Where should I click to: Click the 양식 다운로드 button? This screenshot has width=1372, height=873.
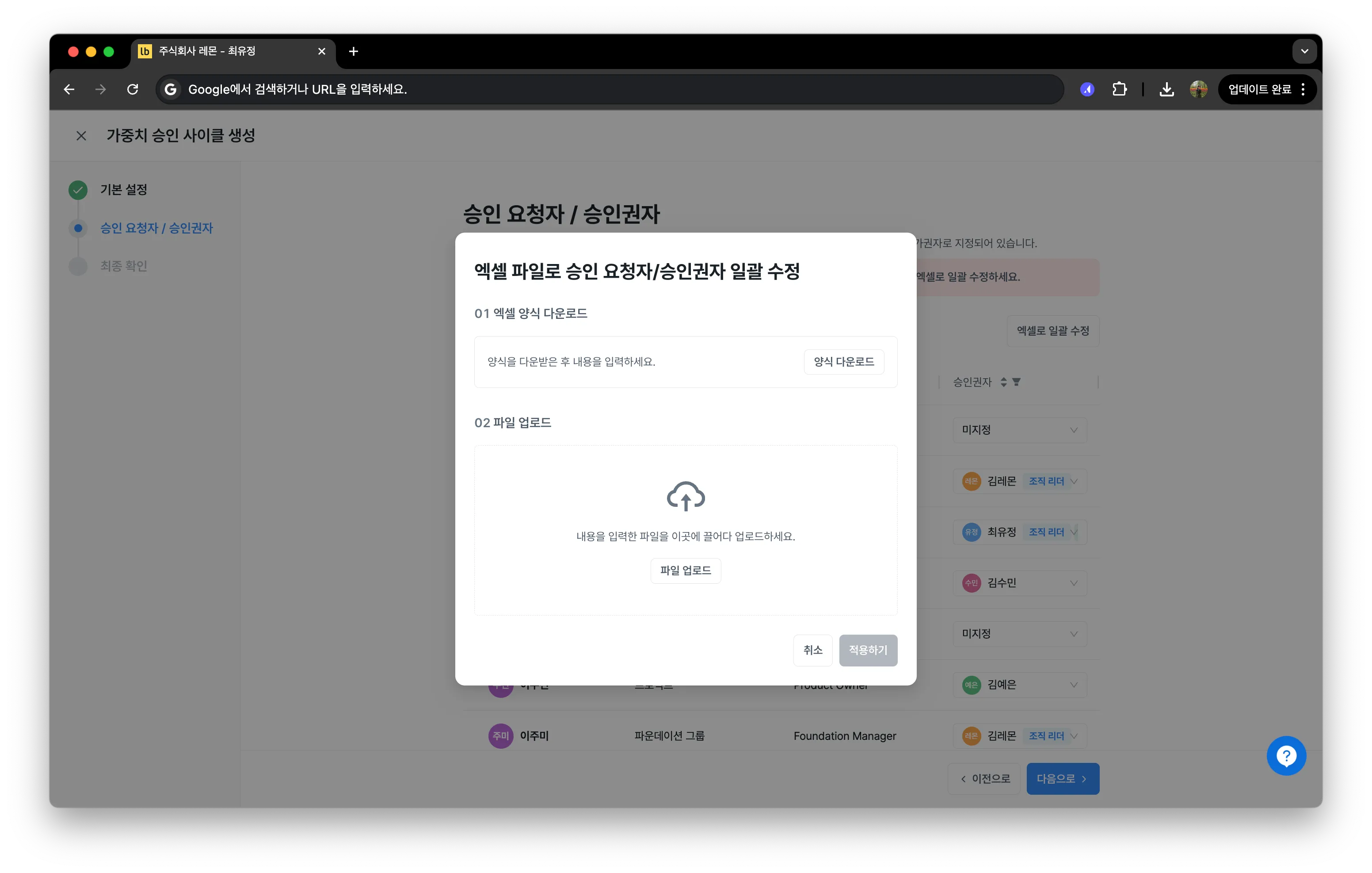[x=844, y=361]
